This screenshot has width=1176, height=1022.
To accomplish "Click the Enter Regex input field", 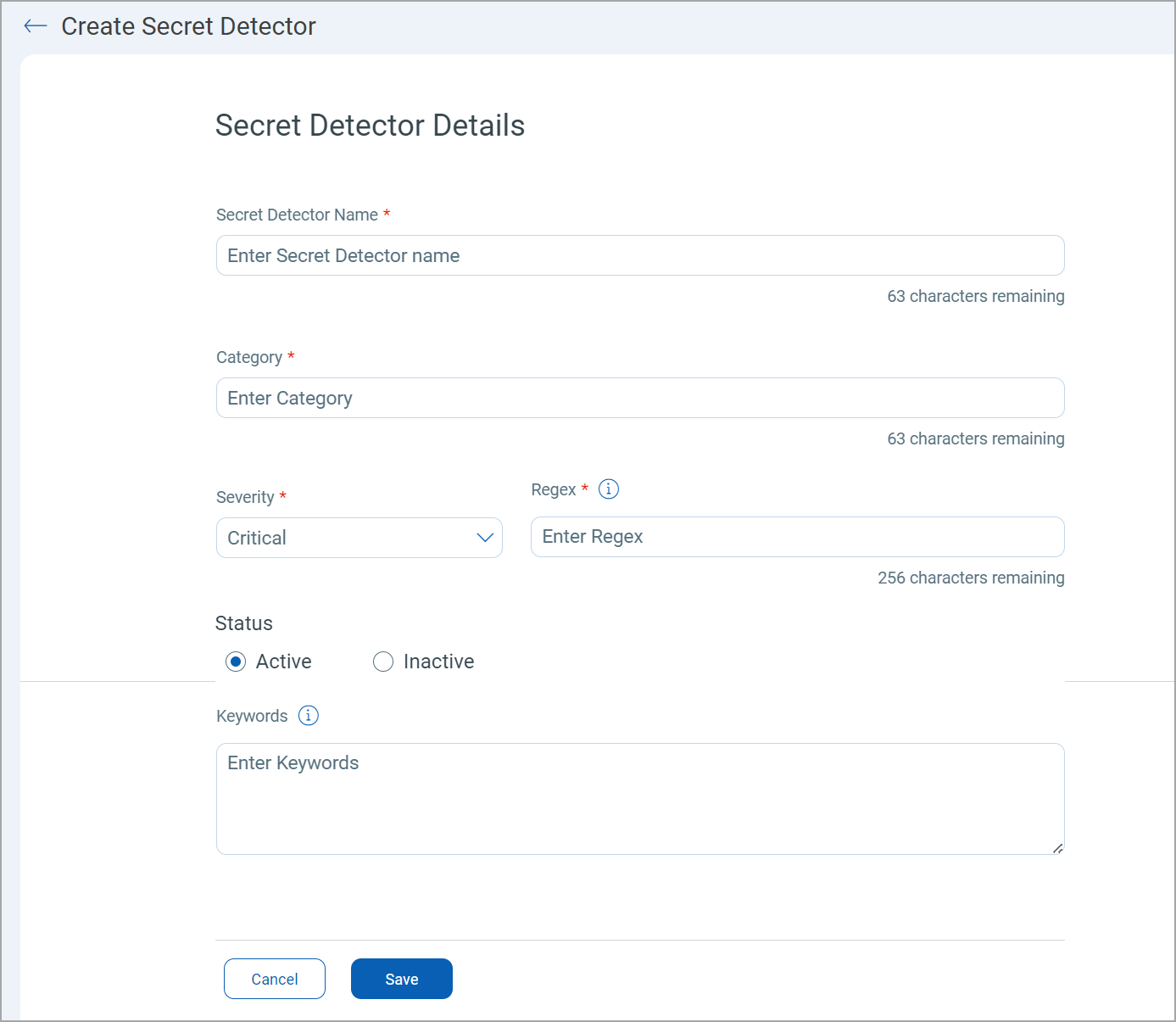I will (x=798, y=537).
